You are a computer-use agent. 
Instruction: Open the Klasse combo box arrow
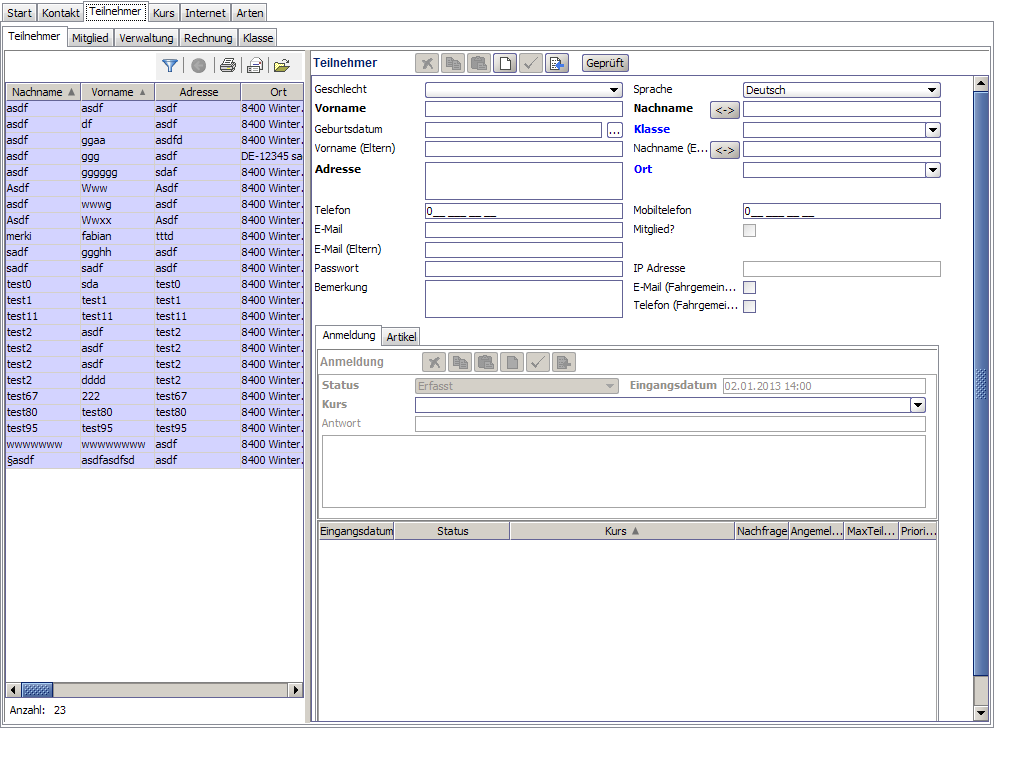coord(933,130)
